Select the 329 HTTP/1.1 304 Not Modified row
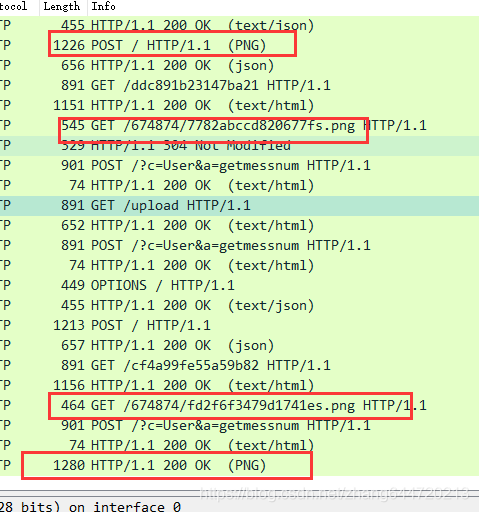The image size is (479, 512). click(239, 146)
